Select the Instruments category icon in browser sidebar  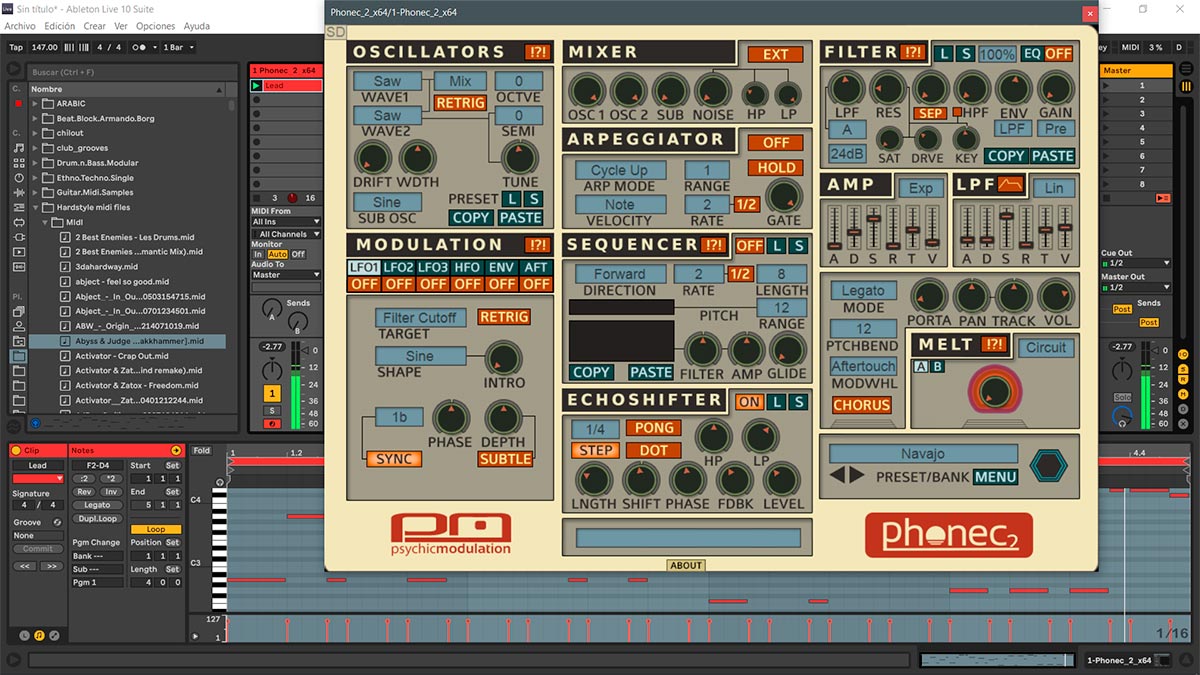(19, 177)
